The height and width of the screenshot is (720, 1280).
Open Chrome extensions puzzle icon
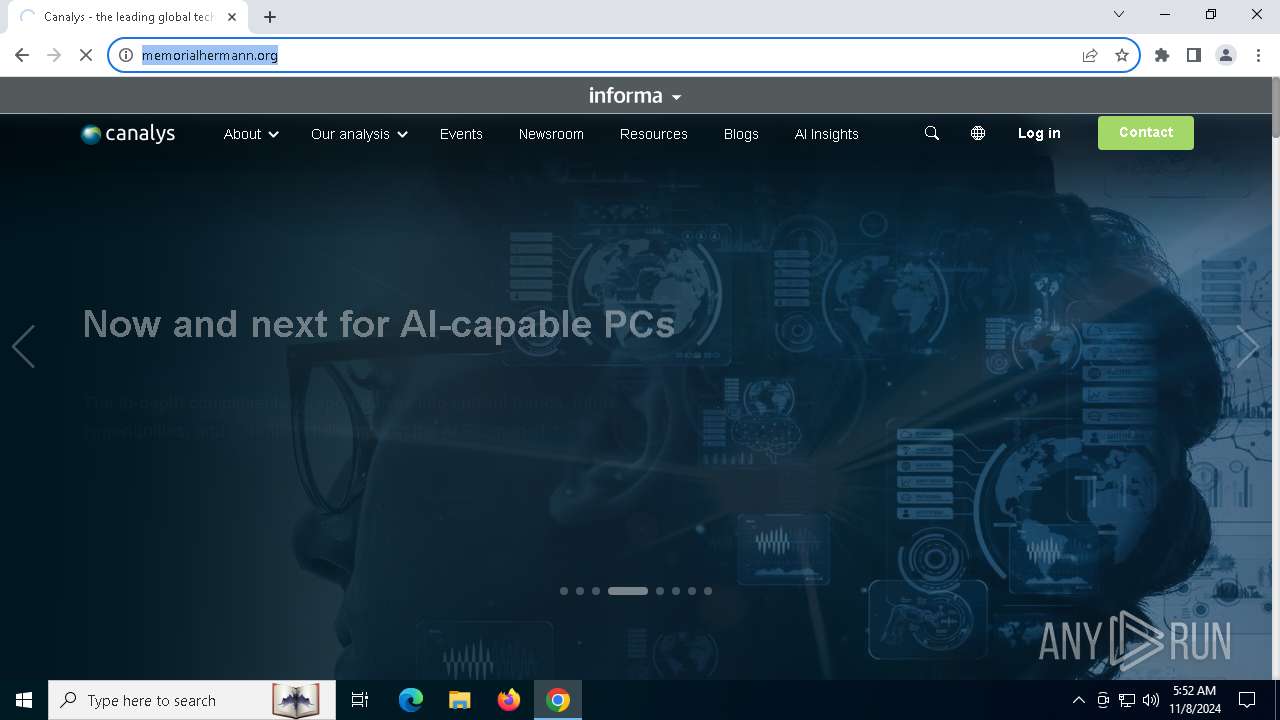pos(1162,55)
